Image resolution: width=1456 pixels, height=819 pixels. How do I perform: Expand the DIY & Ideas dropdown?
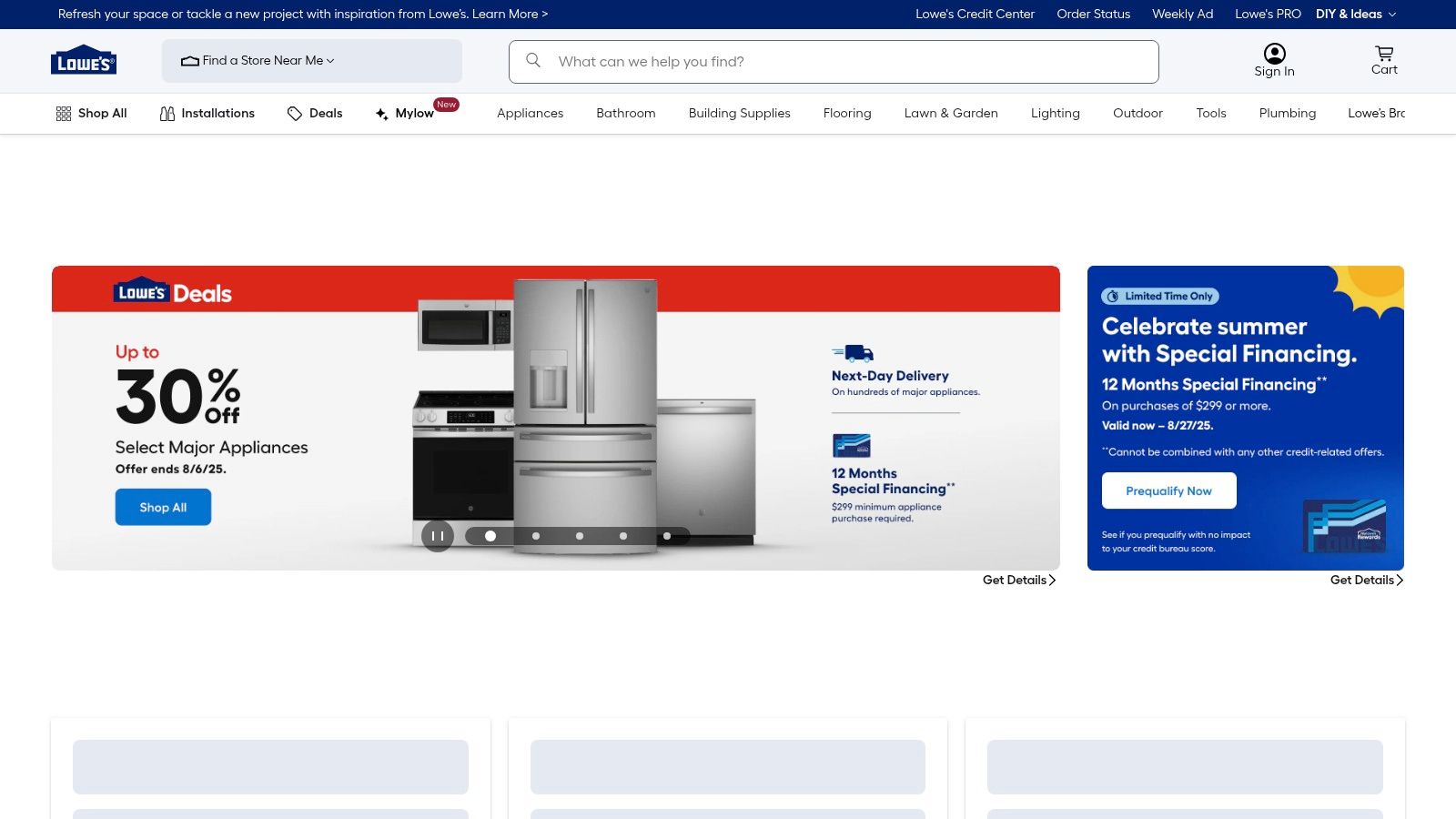coord(1356,15)
